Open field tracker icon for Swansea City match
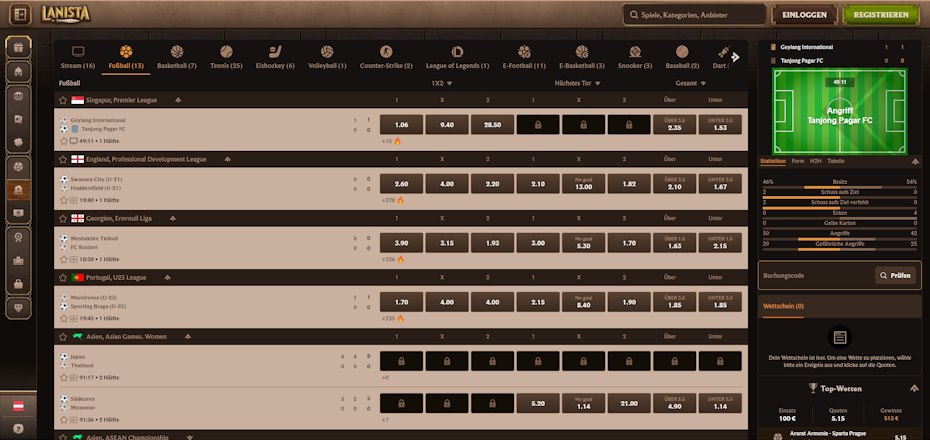This screenshot has height=440, width=930. pyautogui.click(x=74, y=200)
